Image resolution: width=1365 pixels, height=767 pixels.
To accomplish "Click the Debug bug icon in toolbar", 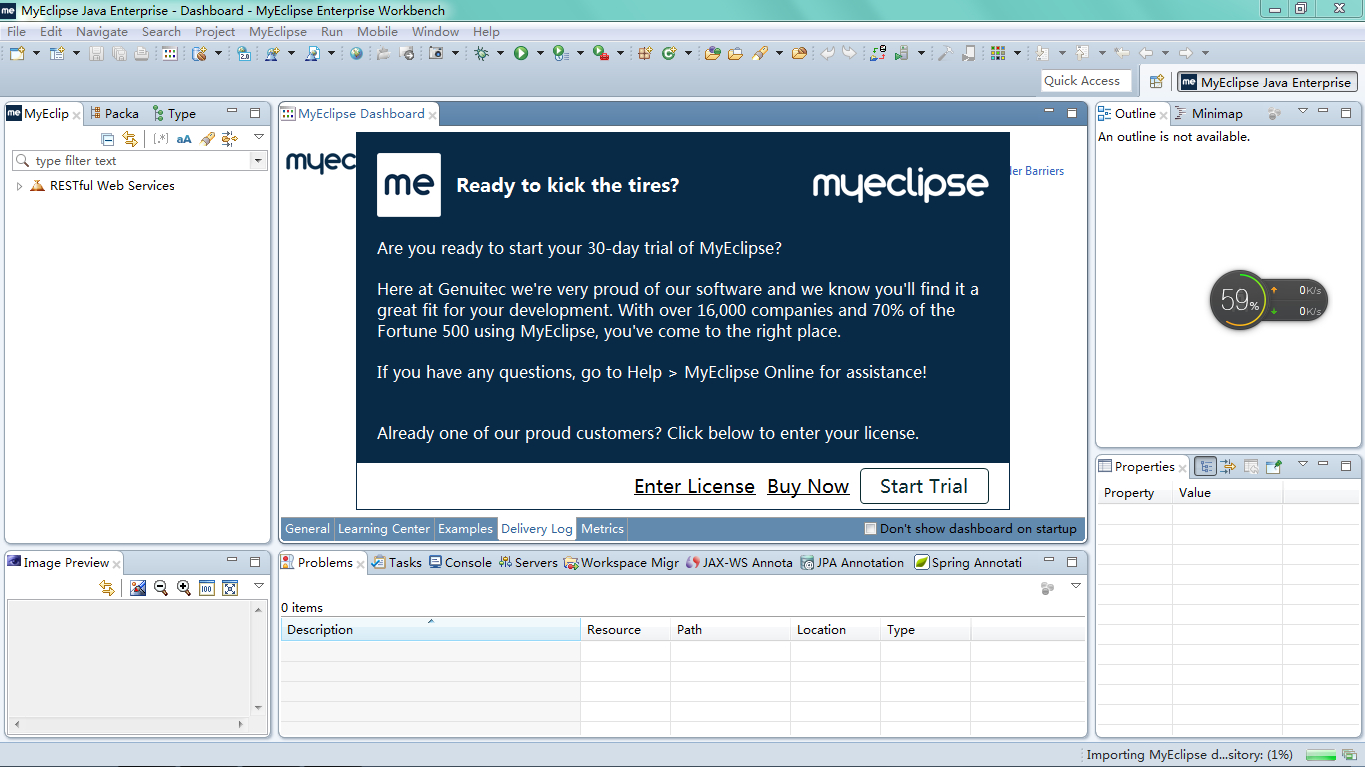I will [x=481, y=53].
